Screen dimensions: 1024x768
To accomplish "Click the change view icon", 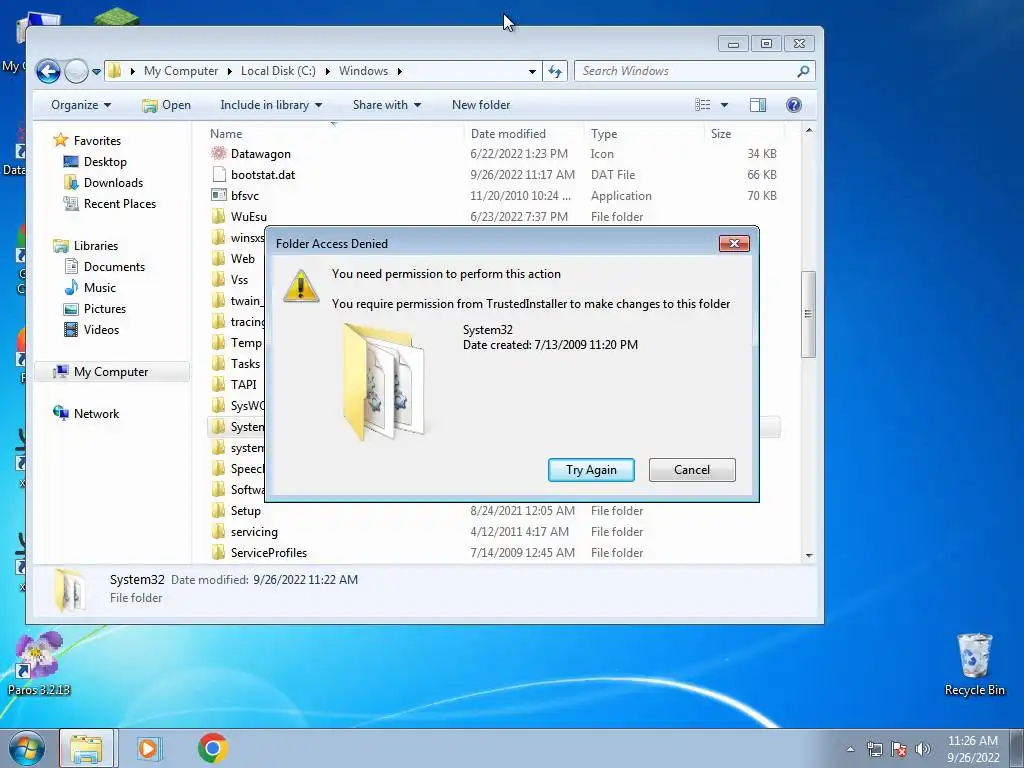I will [703, 105].
